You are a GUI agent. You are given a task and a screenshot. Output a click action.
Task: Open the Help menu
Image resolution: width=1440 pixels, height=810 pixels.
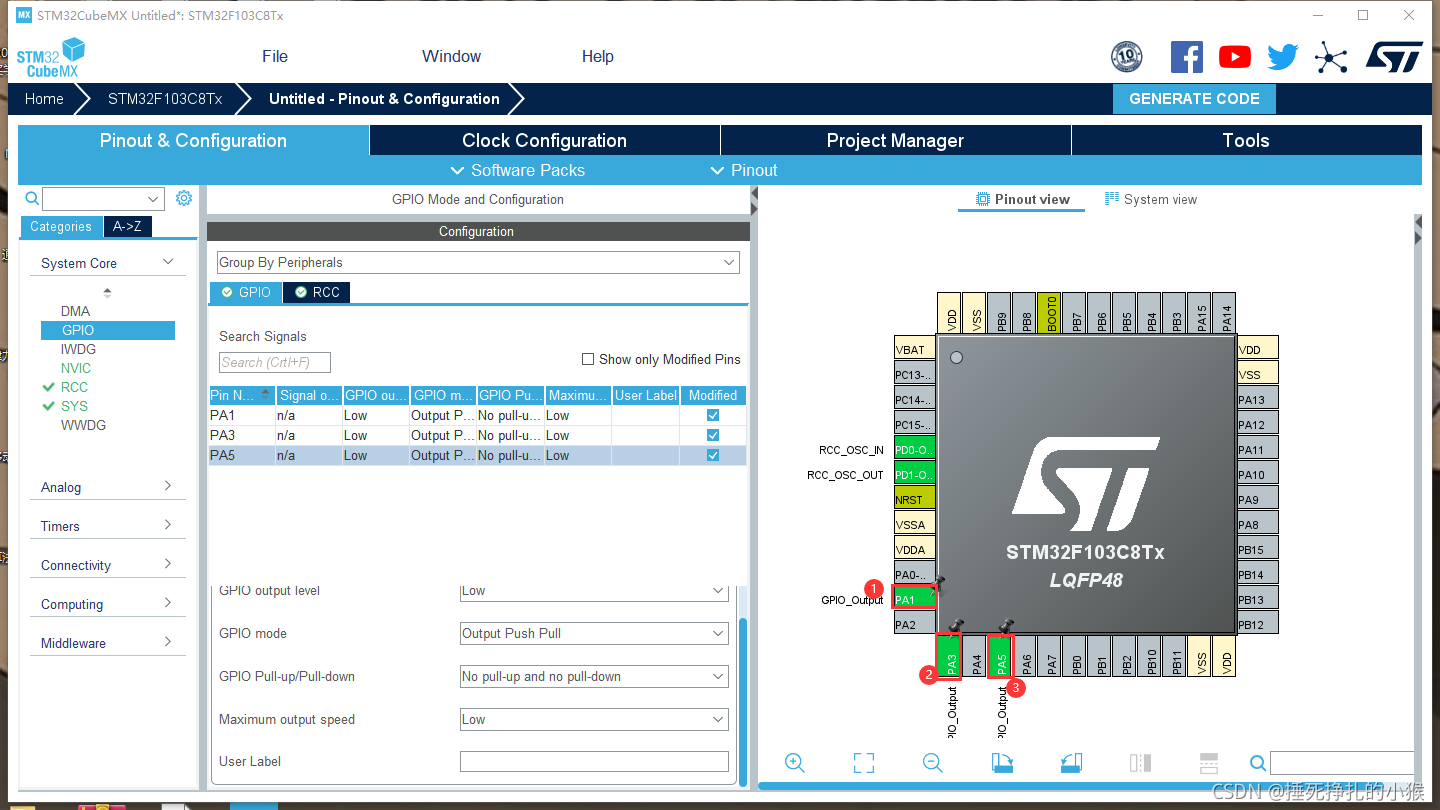coord(598,56)
